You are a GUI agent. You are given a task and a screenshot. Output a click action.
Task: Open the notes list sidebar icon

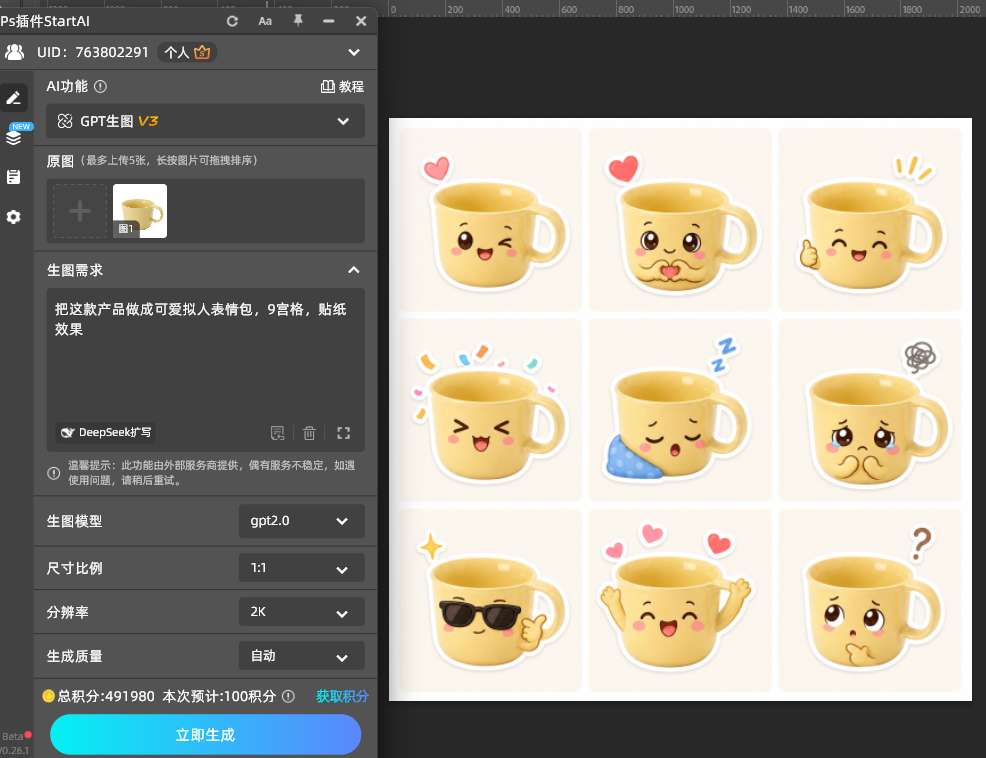pos(14,177)
